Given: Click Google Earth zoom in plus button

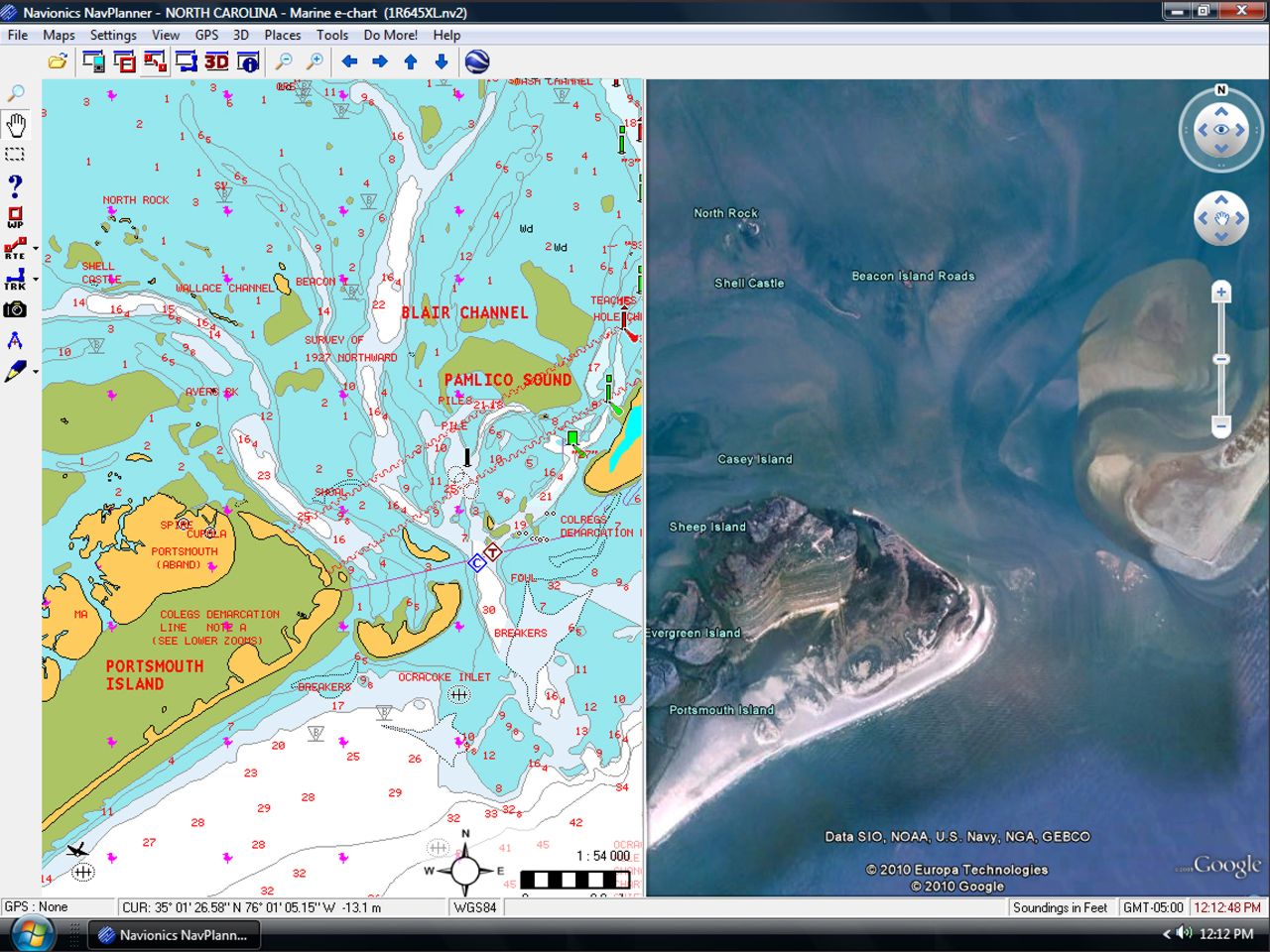Looking at the screenshot, I should [1221, 292].
